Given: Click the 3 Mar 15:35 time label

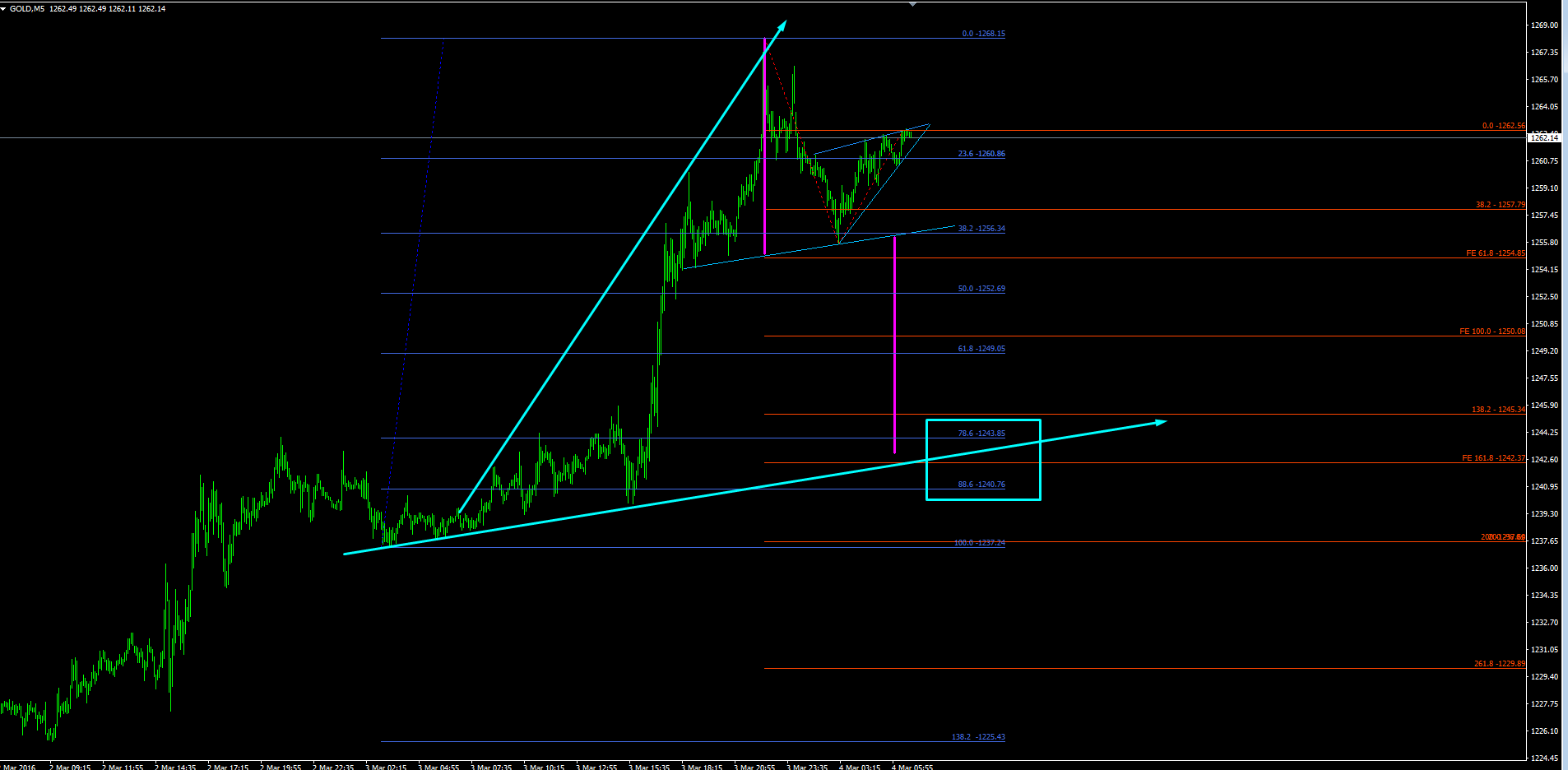Looking at the screenshot, I should pos(649,767).
